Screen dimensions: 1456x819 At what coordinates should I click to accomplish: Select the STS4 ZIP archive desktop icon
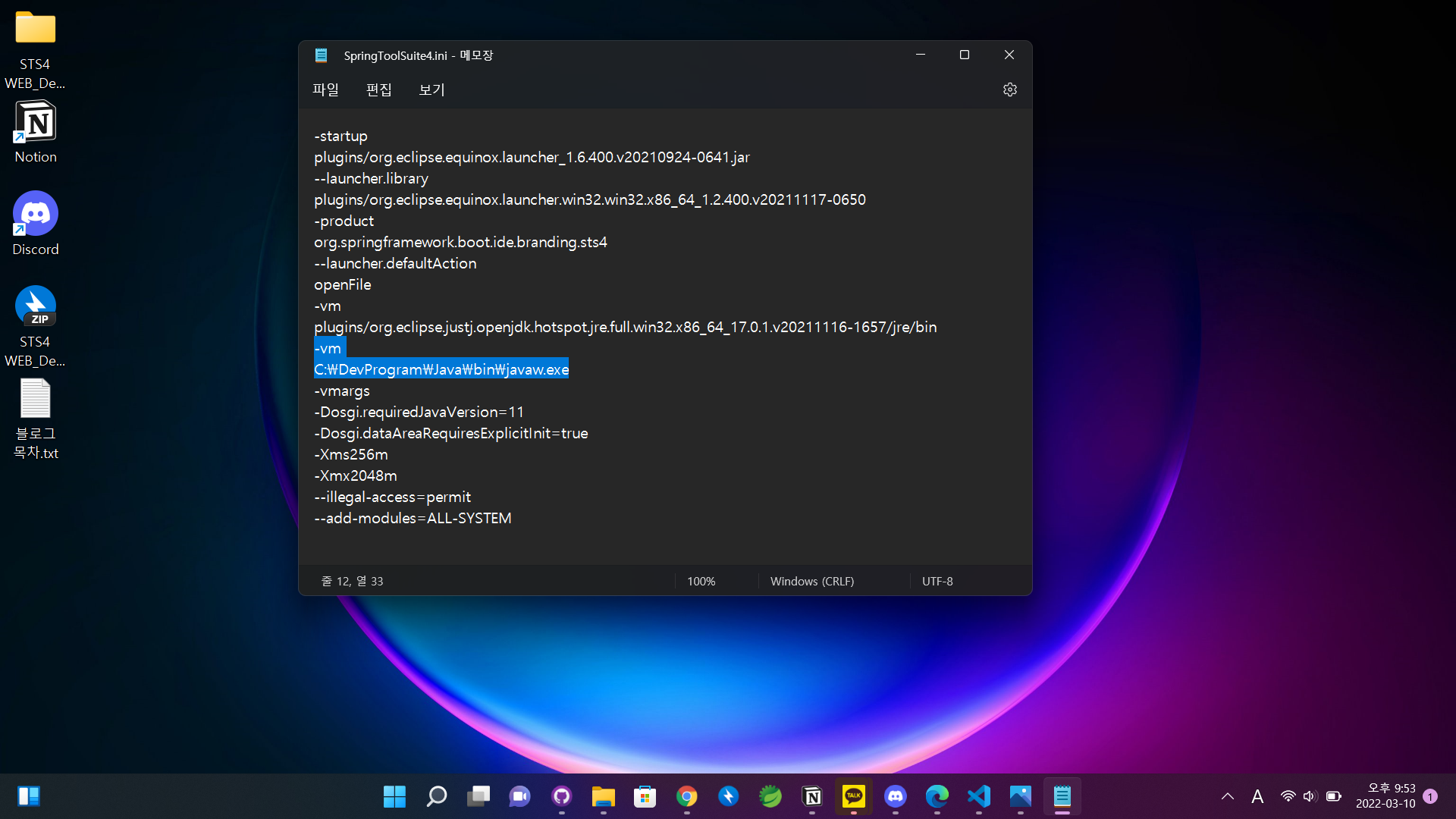coord(36,325)
